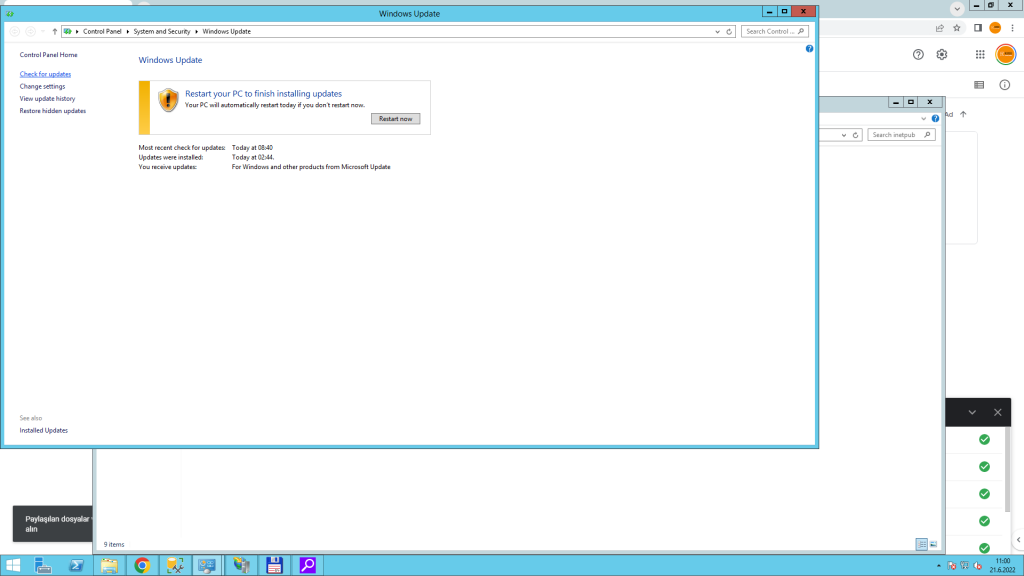Open settings gear in Chrome page

[942, 55]
